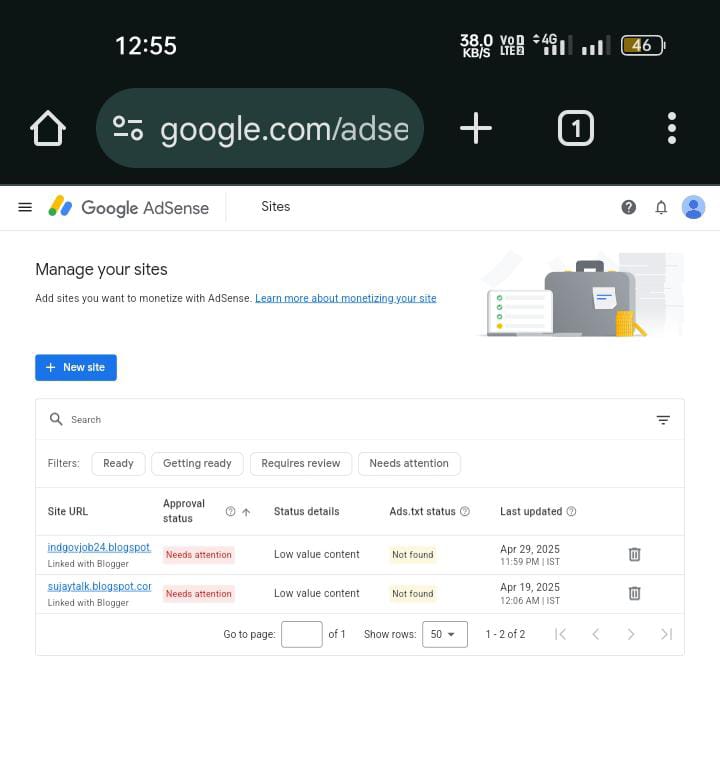Click the Last updated help icon
The image size is (720, 761).
click(572, 511)
